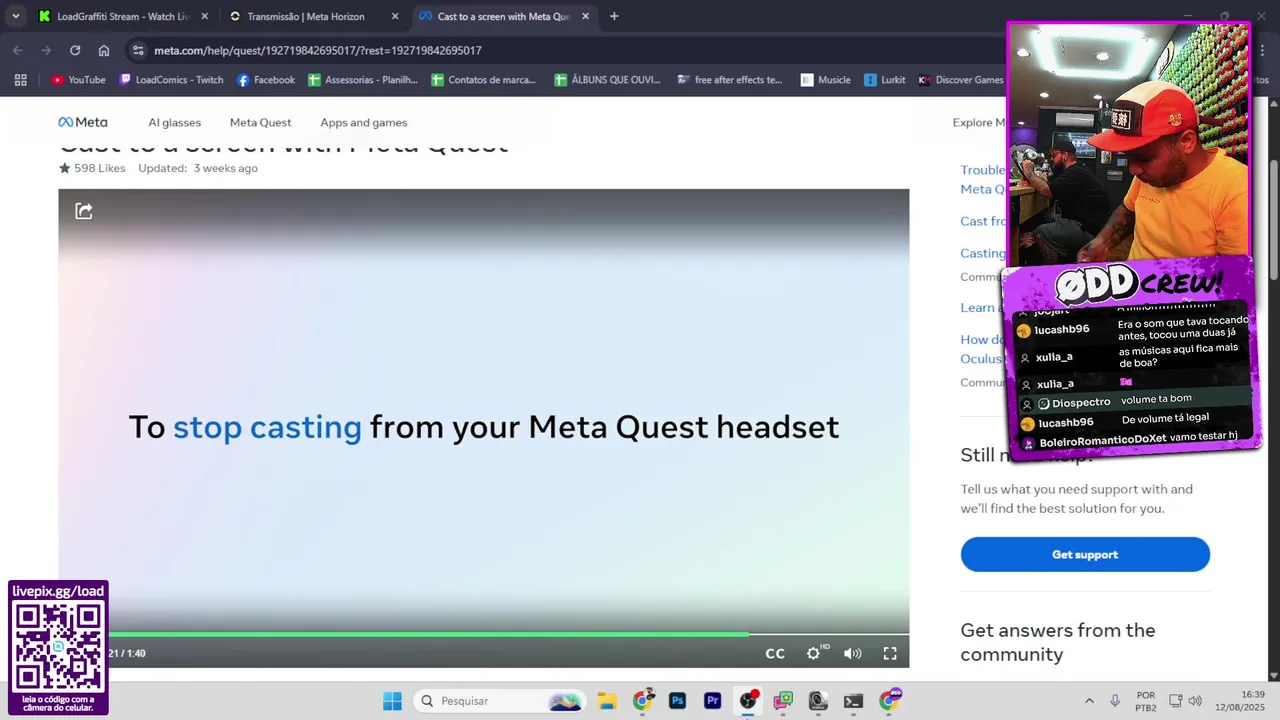The height and width of the screenshot is (720, 1280).
Task: Mute the video volume
Action: click(x=852, y=653)
